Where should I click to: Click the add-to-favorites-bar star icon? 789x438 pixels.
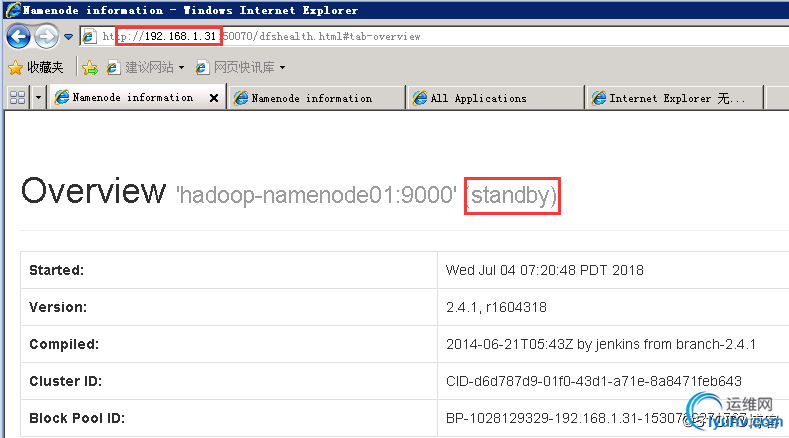90,67
